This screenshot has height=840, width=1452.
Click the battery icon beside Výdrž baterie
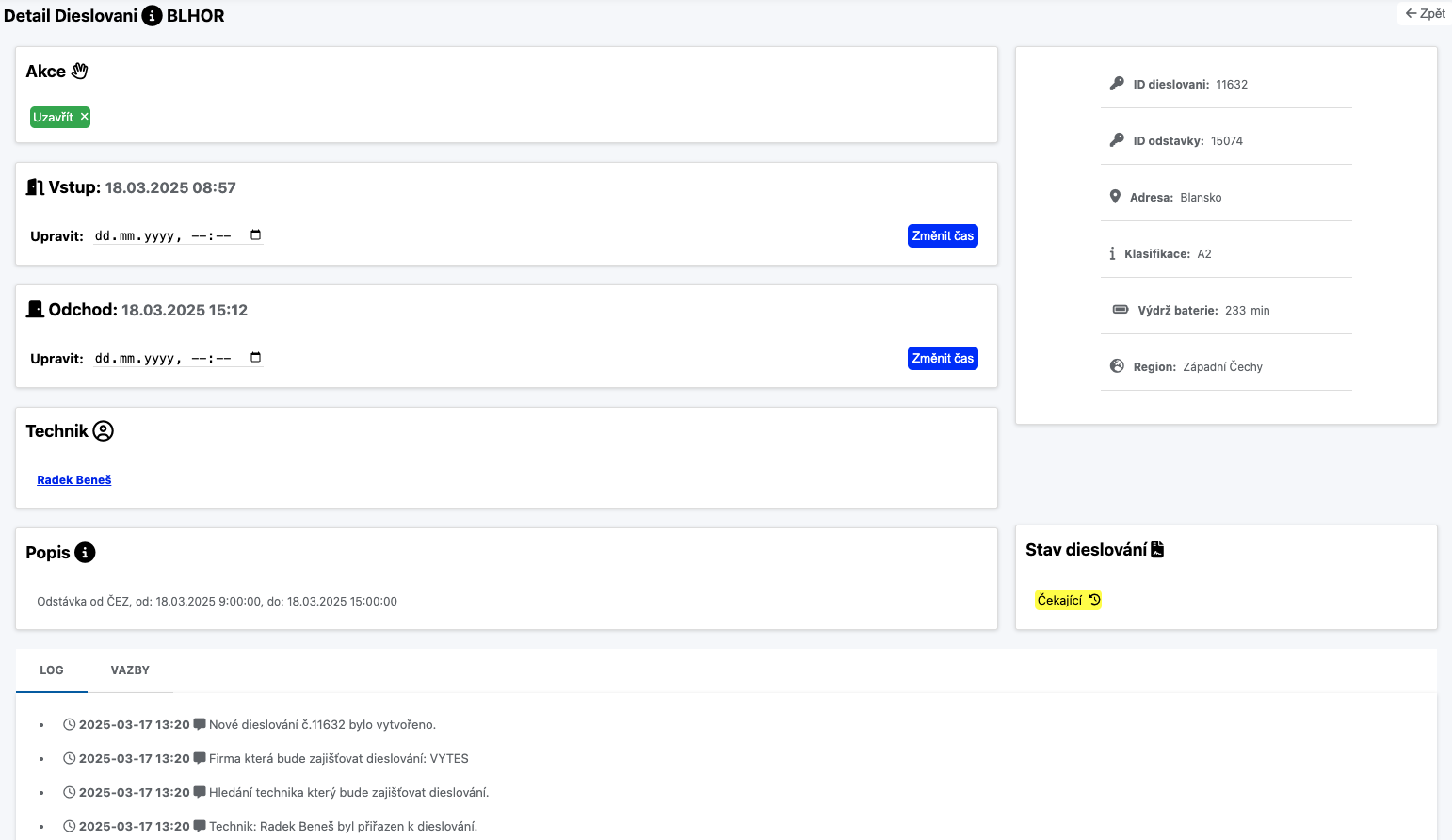tap(1121, 310)
